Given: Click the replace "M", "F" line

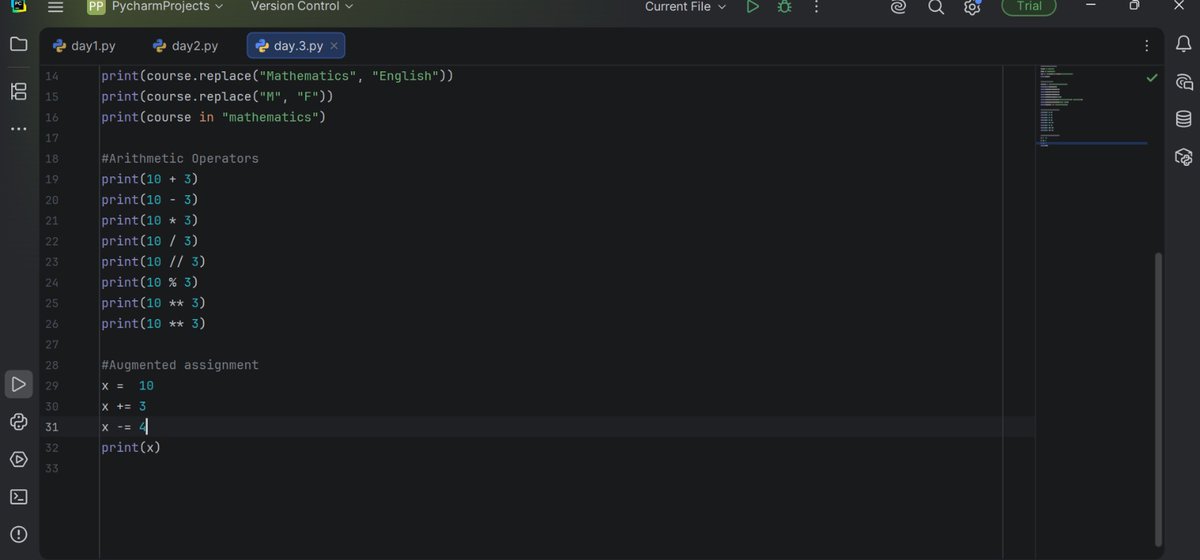Looking at the screenshot, I should point(217,97).
